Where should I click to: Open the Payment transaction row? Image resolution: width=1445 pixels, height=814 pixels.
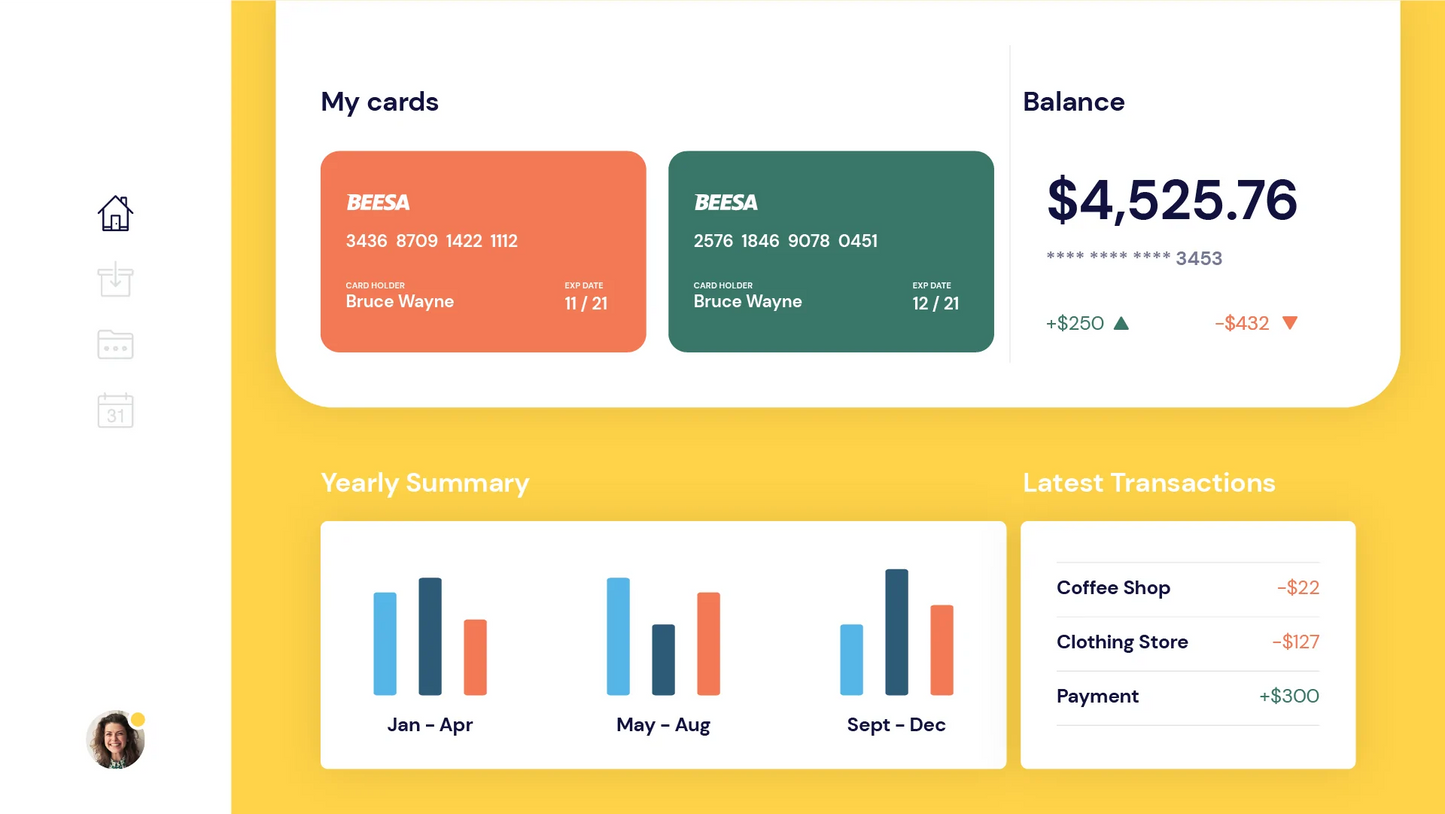1187,696
